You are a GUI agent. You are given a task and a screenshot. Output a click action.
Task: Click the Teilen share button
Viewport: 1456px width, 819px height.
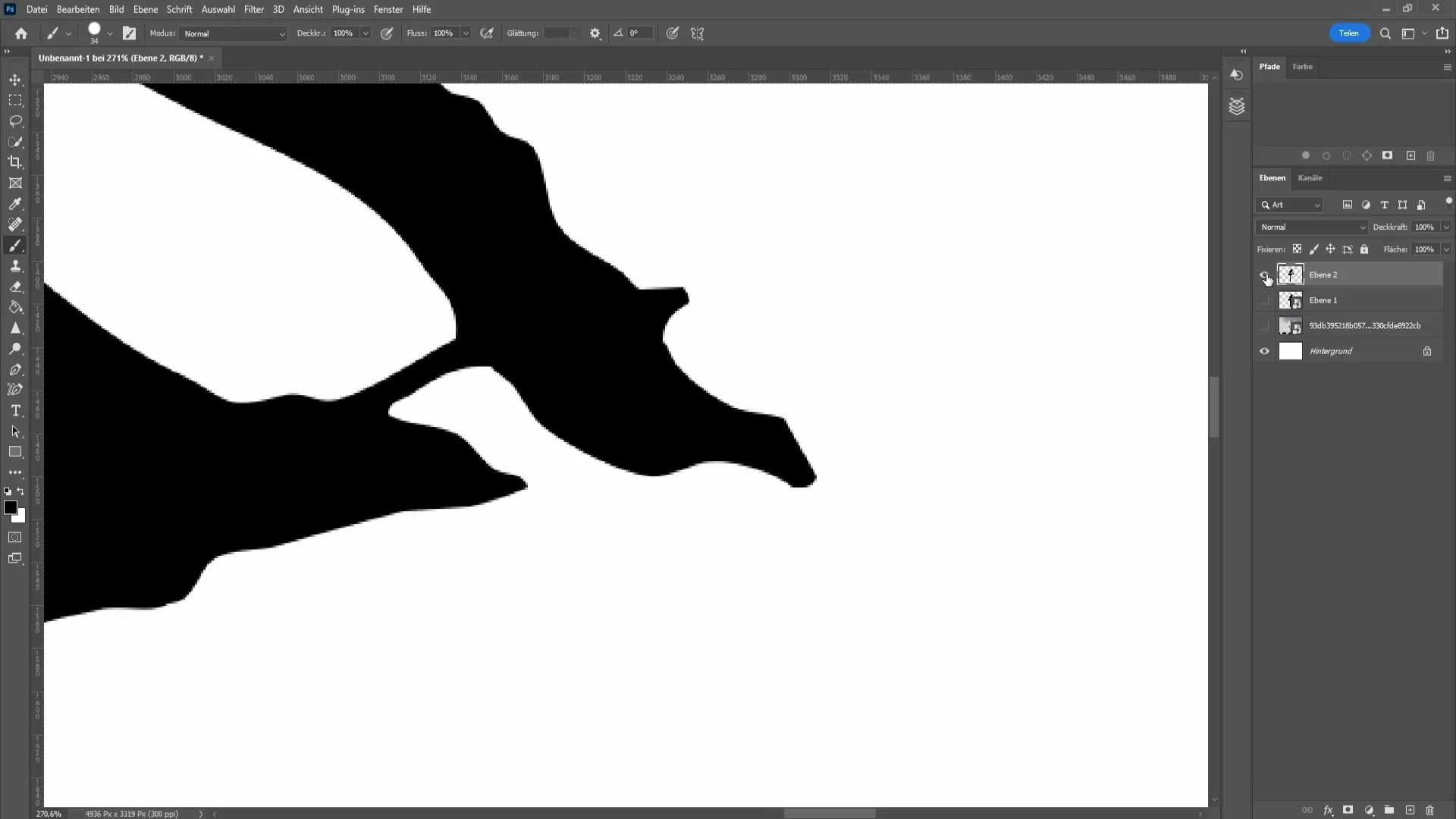(1349, 33)
